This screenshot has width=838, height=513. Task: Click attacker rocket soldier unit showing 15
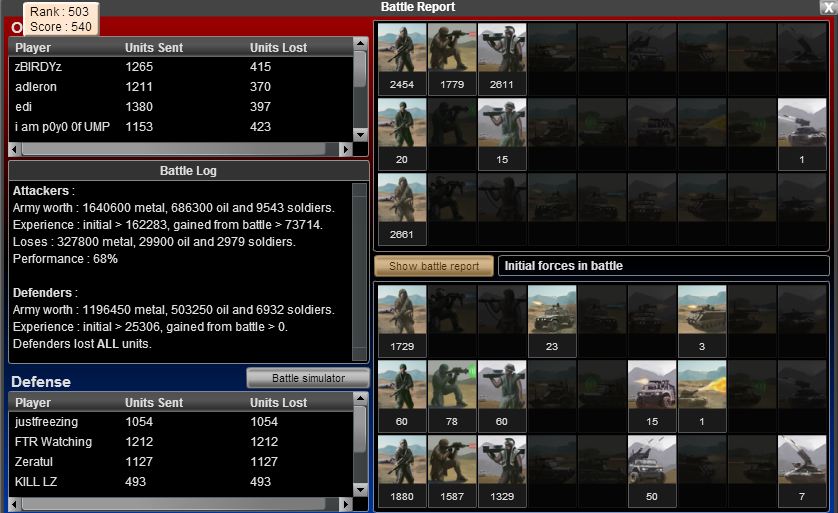[x=502, y=134]
